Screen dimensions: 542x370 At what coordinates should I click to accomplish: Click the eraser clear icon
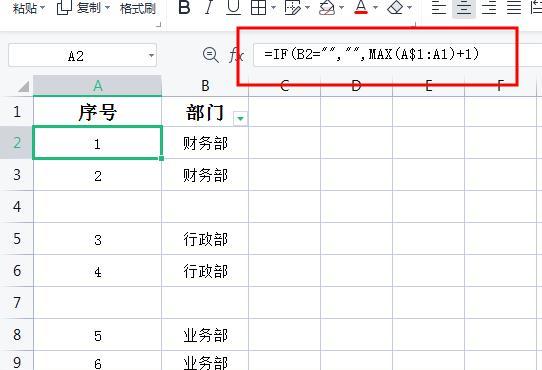(395, 7)
